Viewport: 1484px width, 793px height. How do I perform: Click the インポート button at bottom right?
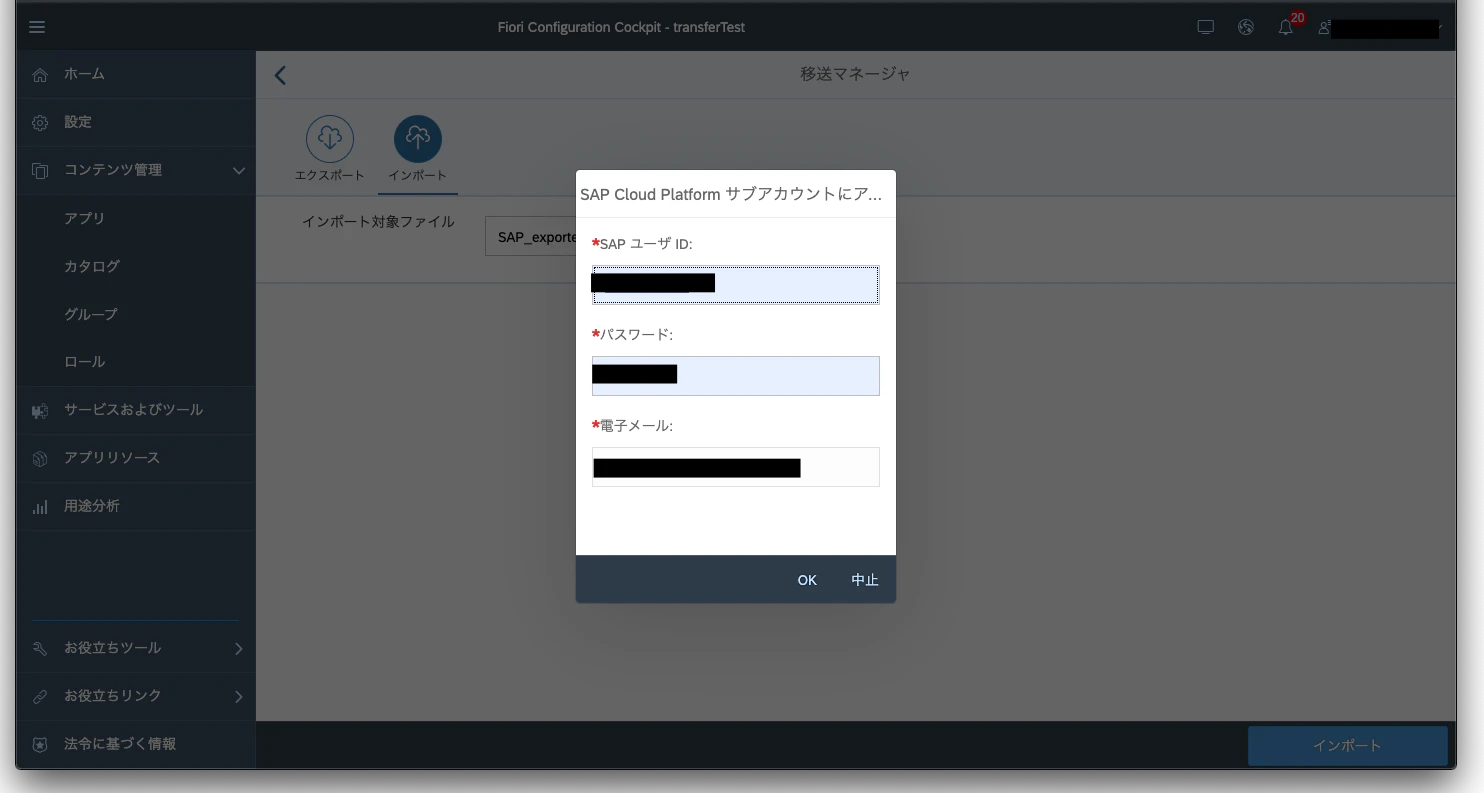[x=1347, y=746]
